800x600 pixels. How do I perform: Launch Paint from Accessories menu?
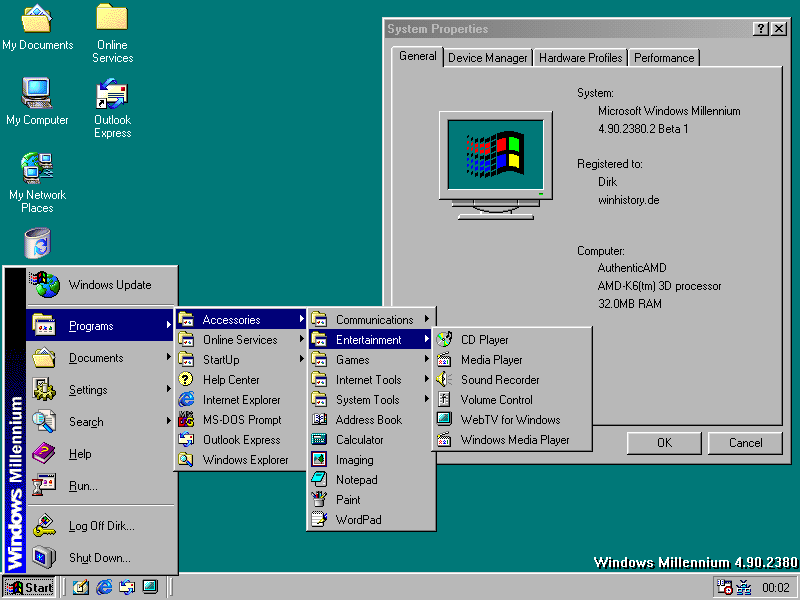pos(371,499)
